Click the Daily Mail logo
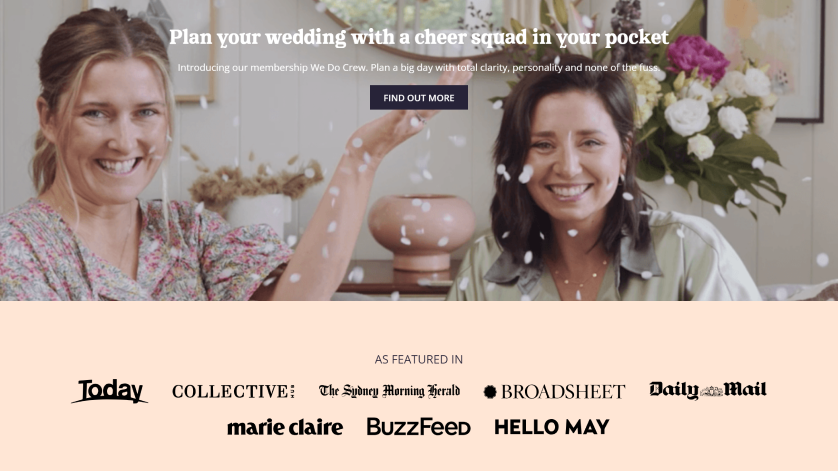 (x=708, y=390)
